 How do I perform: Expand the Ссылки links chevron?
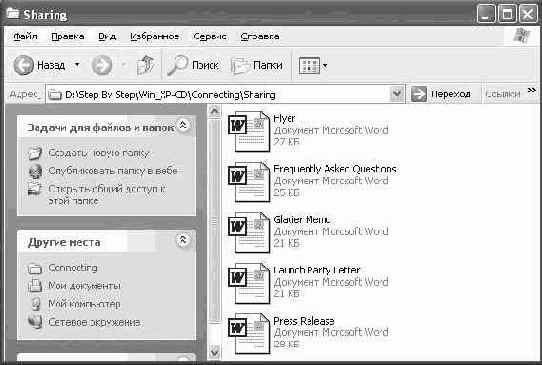point(532,91)
